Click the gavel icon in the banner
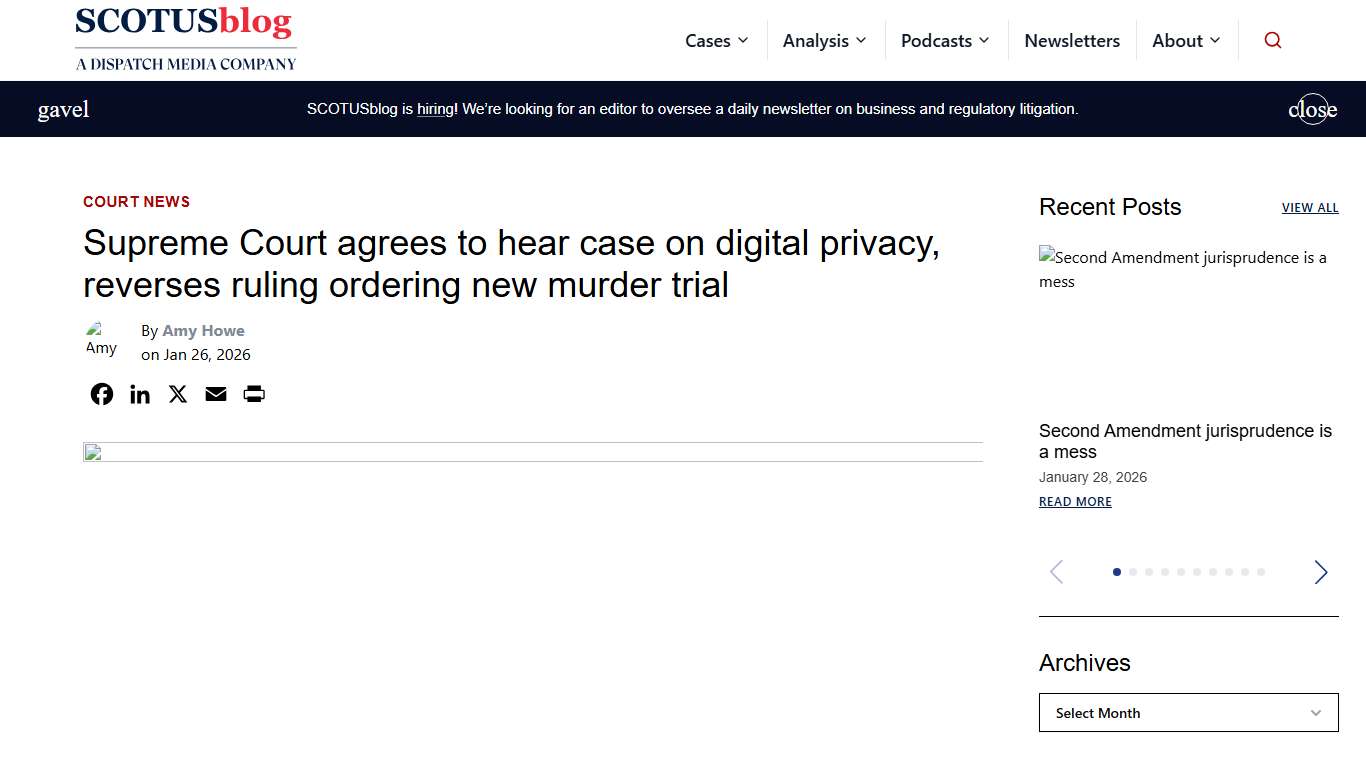This screenshot has height=768, width=1366. (63, 108)
